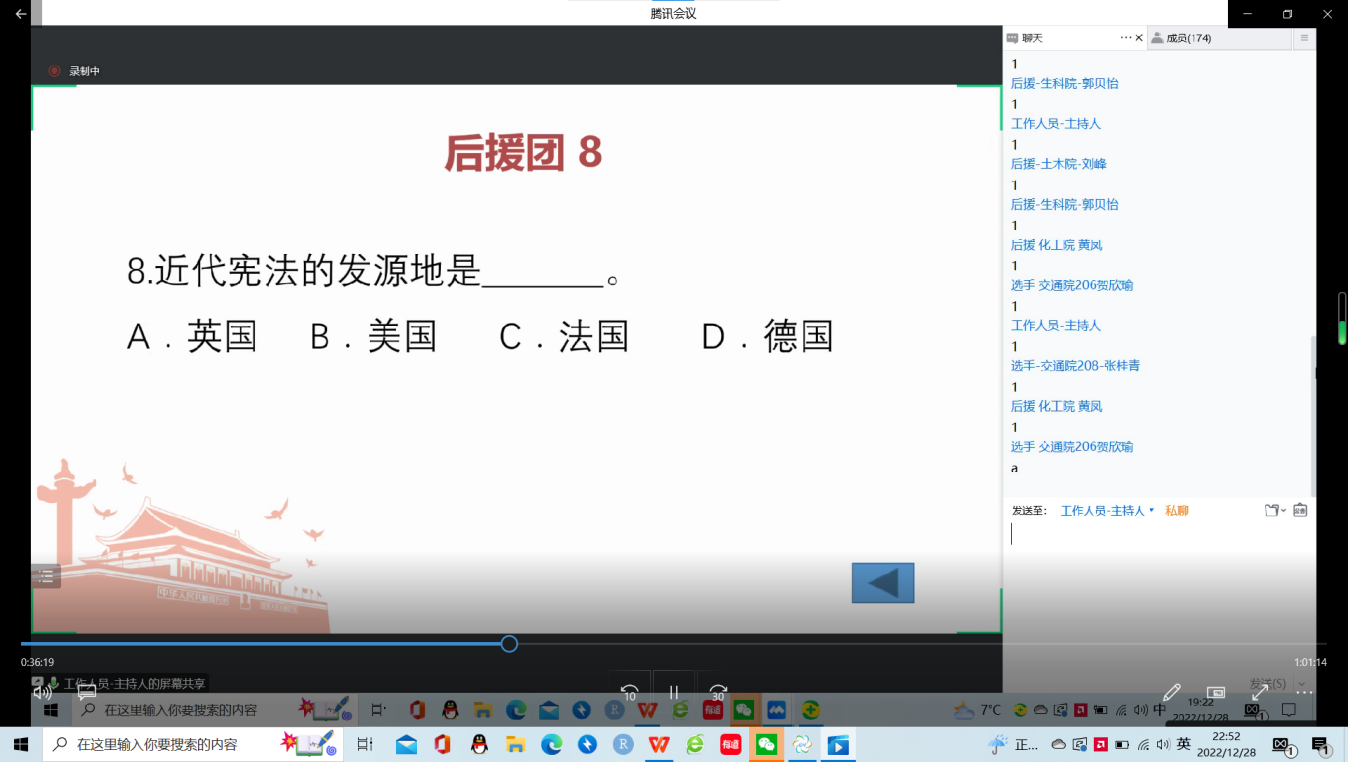Open the file send dropdown in chat
The width and height of the screenshot is (1348, 762).
tap(1274, 510)
